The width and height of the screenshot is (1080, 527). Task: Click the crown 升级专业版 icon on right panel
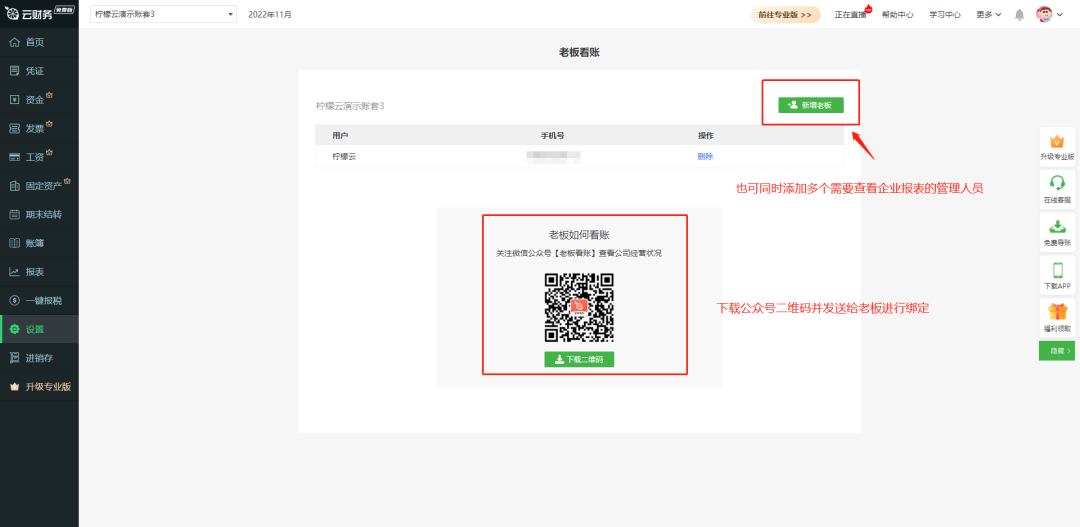[1057, 141]
